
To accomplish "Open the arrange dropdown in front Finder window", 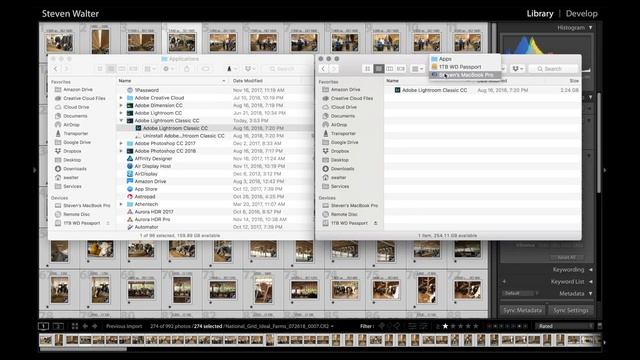I will (417, 69).
